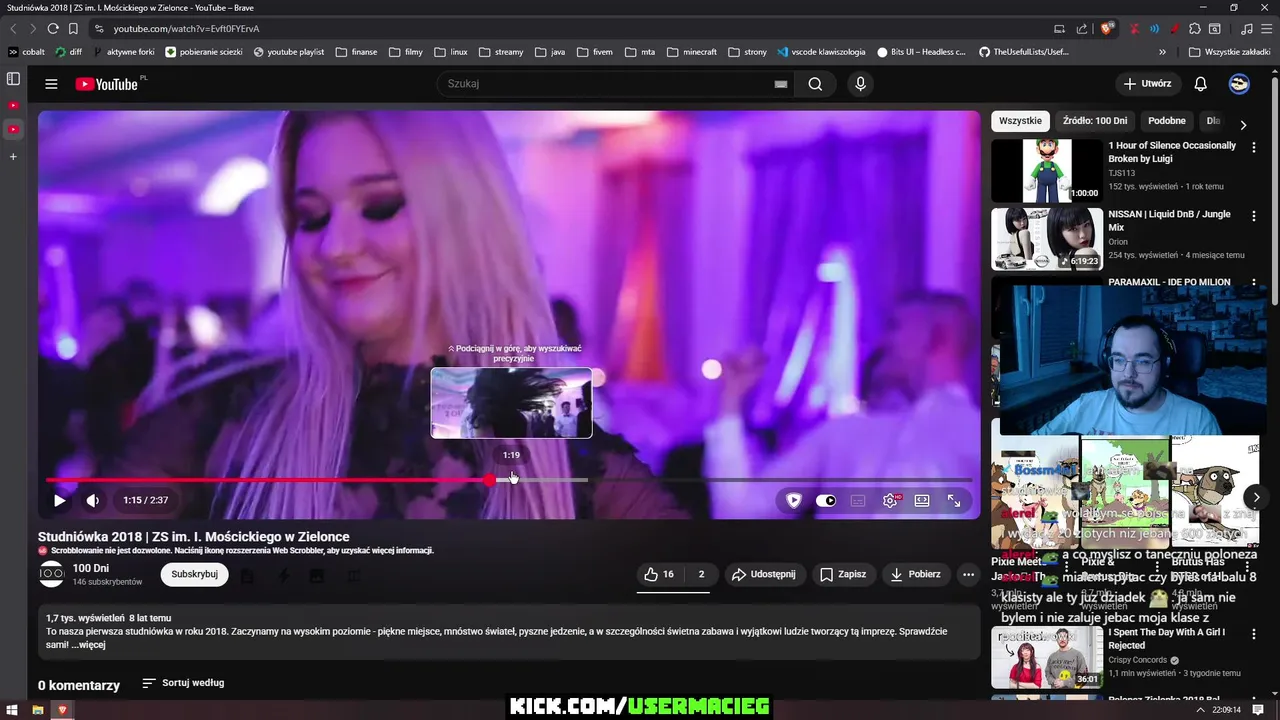Go back with browser back arrow

13,29
